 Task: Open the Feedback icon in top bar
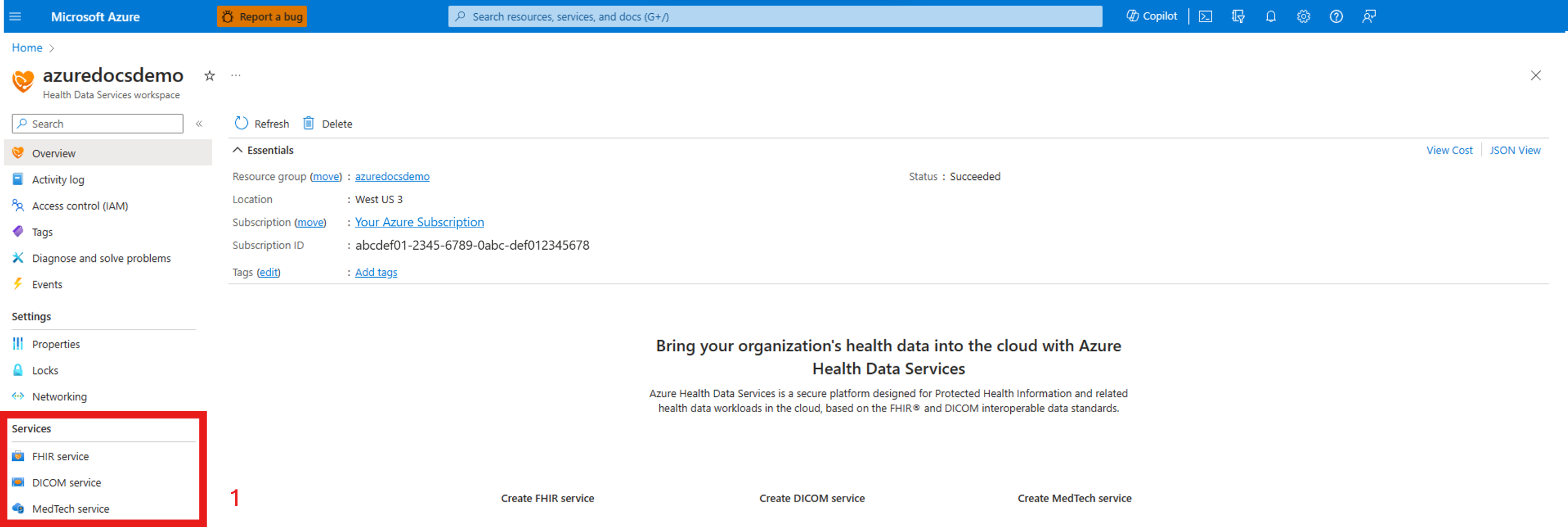(x=1369, y=16)
